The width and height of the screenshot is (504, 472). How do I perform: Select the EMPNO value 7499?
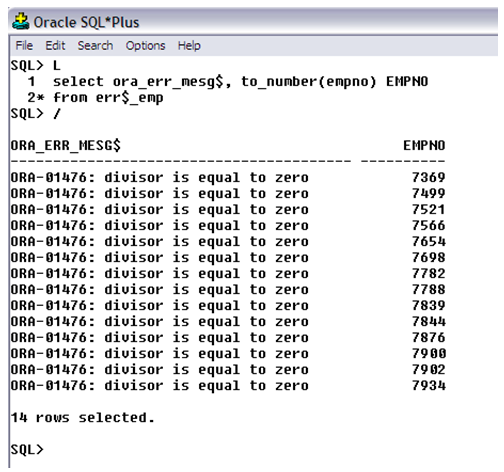click(x=428, y=193)
